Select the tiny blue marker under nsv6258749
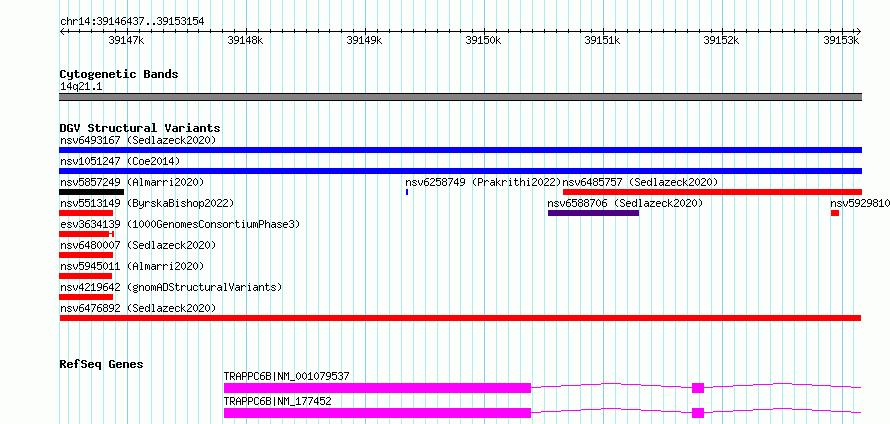Image resolution: width=890 pixels, height=424 pixels. pyautogui.click(x=407, y=192)
